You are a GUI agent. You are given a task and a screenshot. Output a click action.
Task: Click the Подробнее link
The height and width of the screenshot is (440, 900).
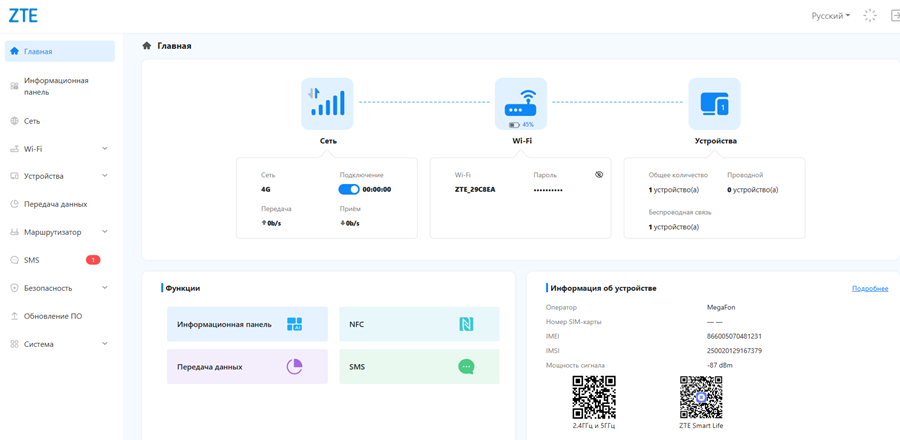click(x=869, y=288)
